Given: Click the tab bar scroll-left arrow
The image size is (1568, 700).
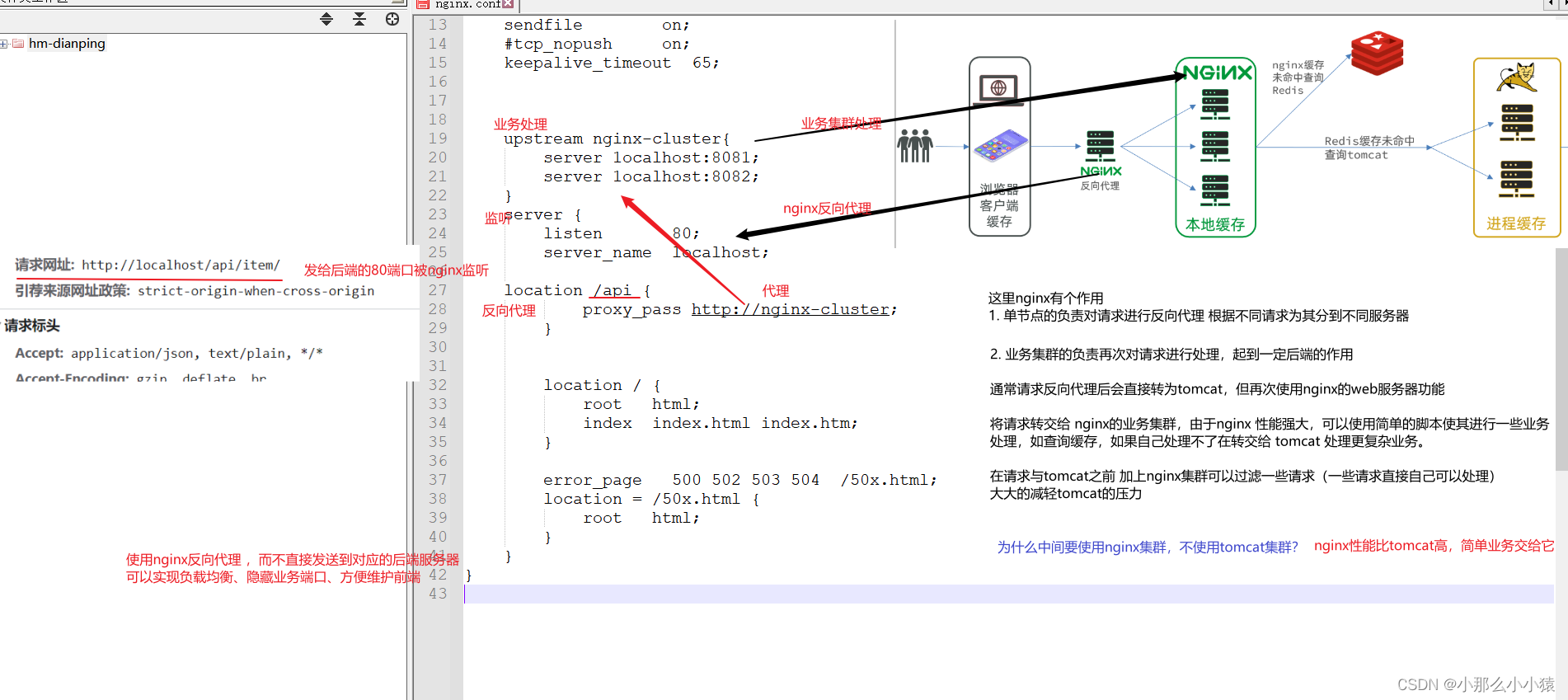Looking at the screenshot, I should (x=1550, y=4).
